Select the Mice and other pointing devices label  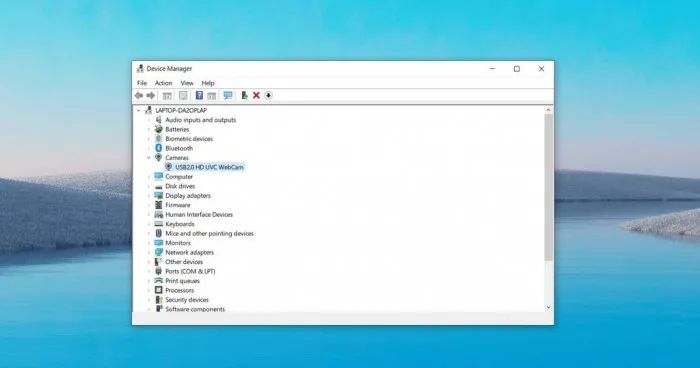tap(209, 234)
